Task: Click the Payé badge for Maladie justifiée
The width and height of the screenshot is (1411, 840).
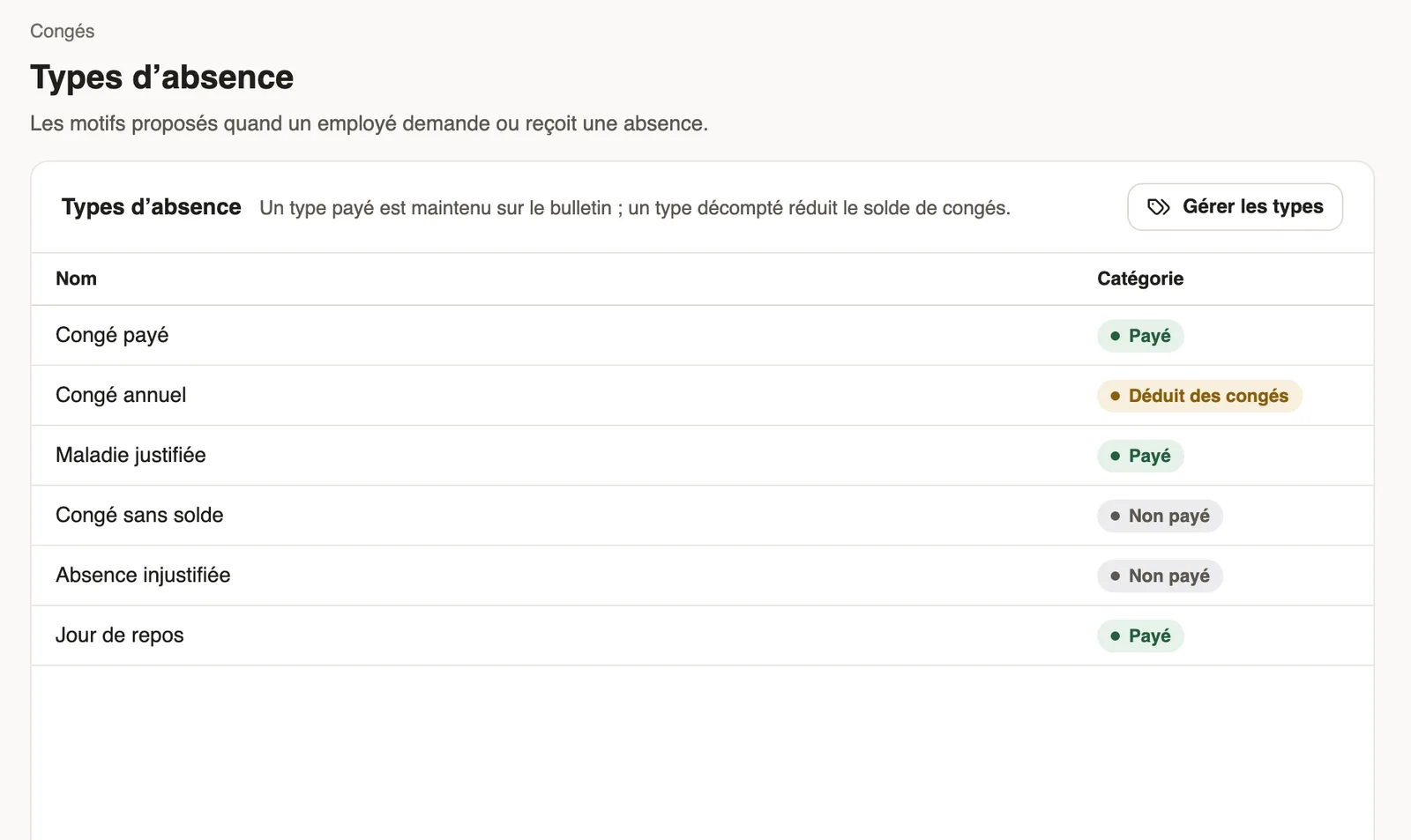Action: pyautogui.click(x=1140, y=456)
